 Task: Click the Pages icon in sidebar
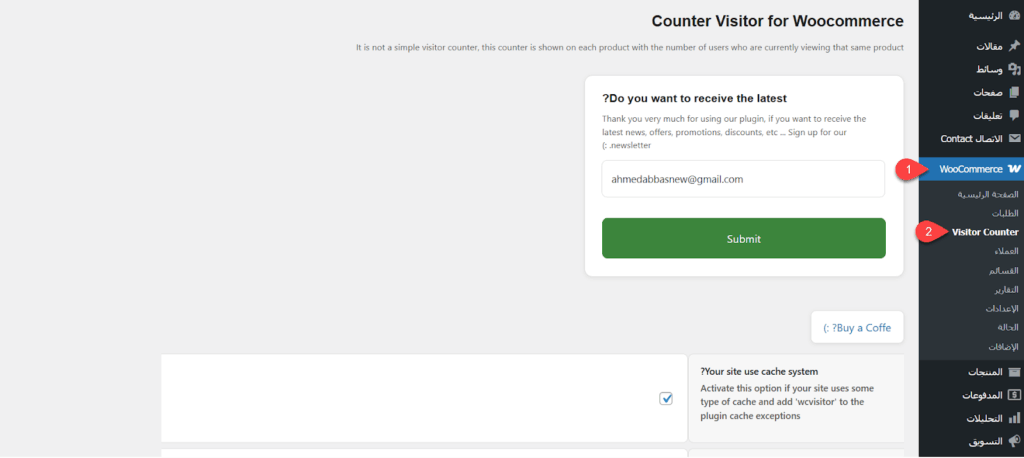click(x=1014, y=92)
